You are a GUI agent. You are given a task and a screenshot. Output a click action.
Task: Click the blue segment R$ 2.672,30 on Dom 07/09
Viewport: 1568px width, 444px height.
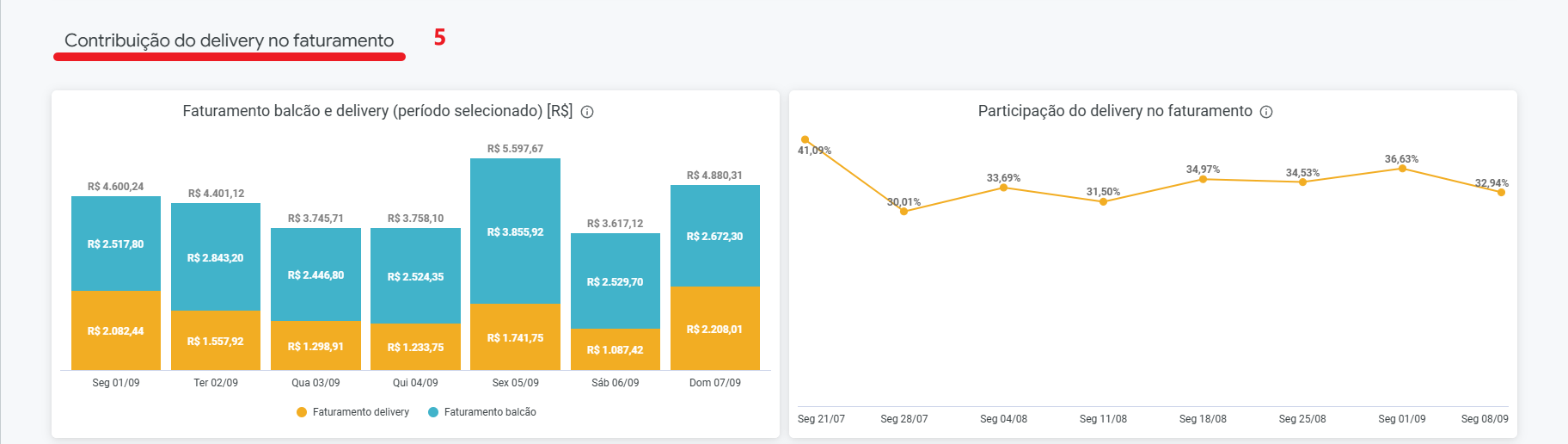point(714,236)
